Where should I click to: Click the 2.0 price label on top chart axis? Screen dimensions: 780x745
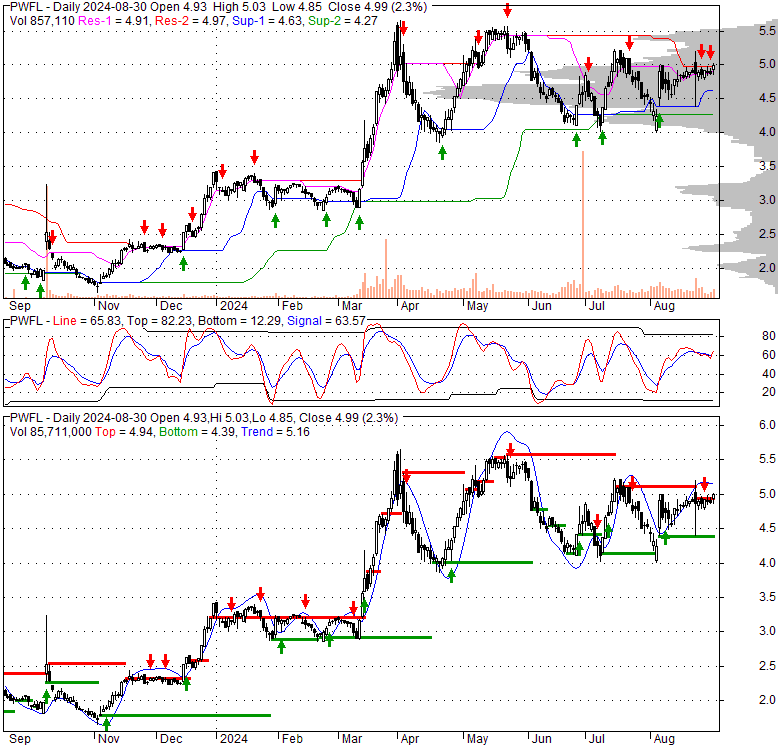tap(767, 268)
